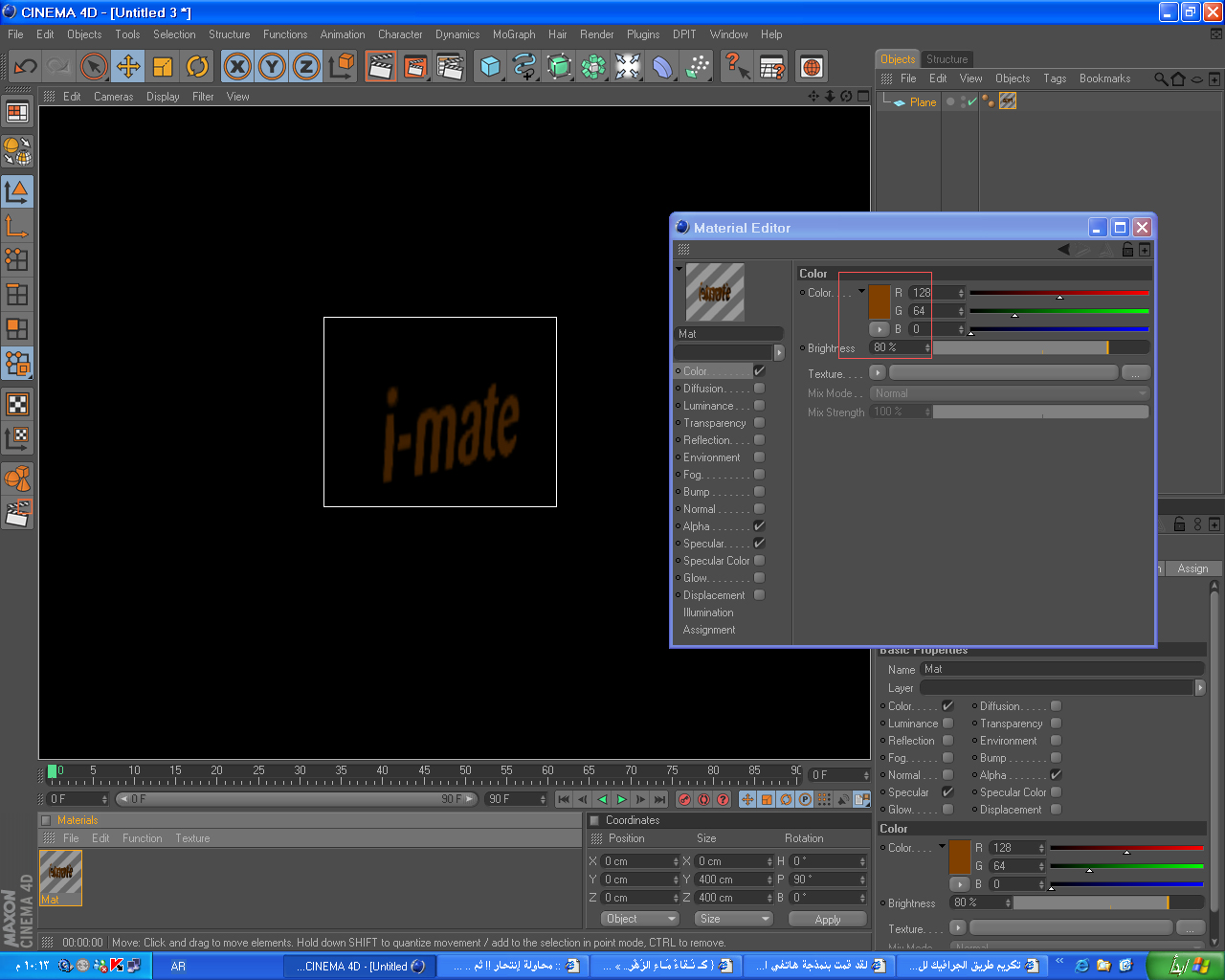Viewport: 1225px width, 980px height.
Task: Open the Materials Function menu
Action: click(x=142, y=838)
